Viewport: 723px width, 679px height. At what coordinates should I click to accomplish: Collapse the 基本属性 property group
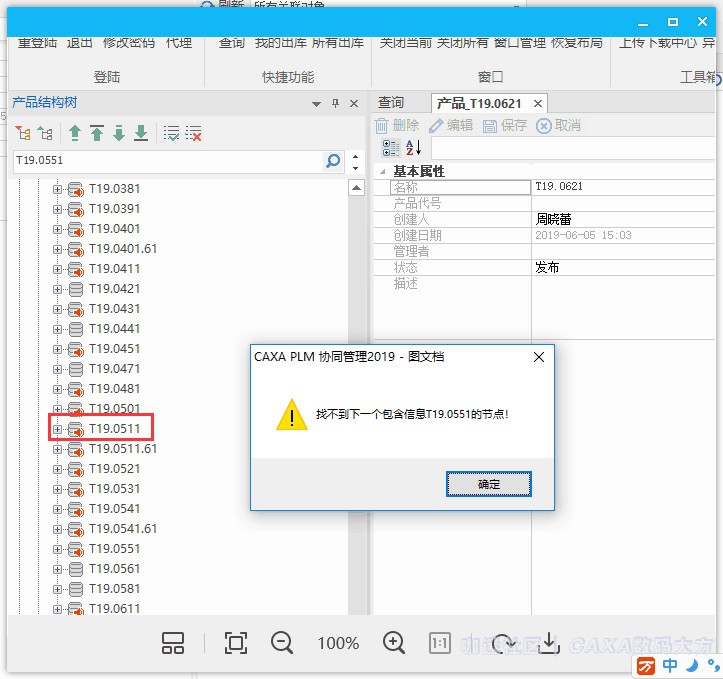[382, 171]
